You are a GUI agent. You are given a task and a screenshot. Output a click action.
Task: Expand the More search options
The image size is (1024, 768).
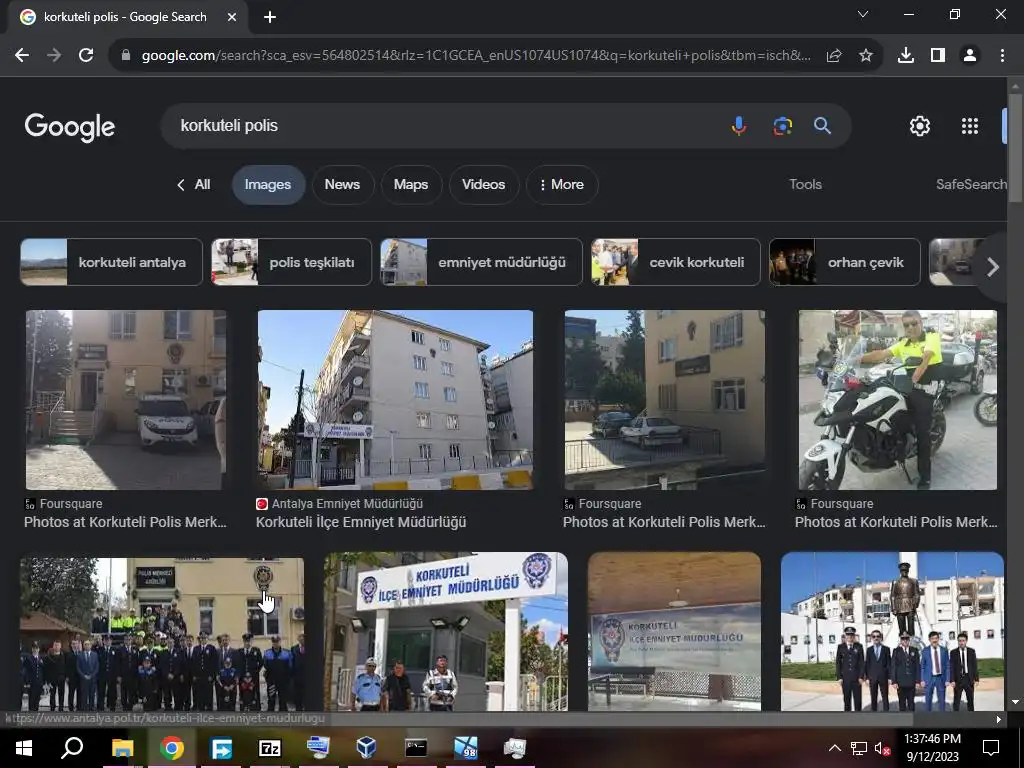pos(562,185)
